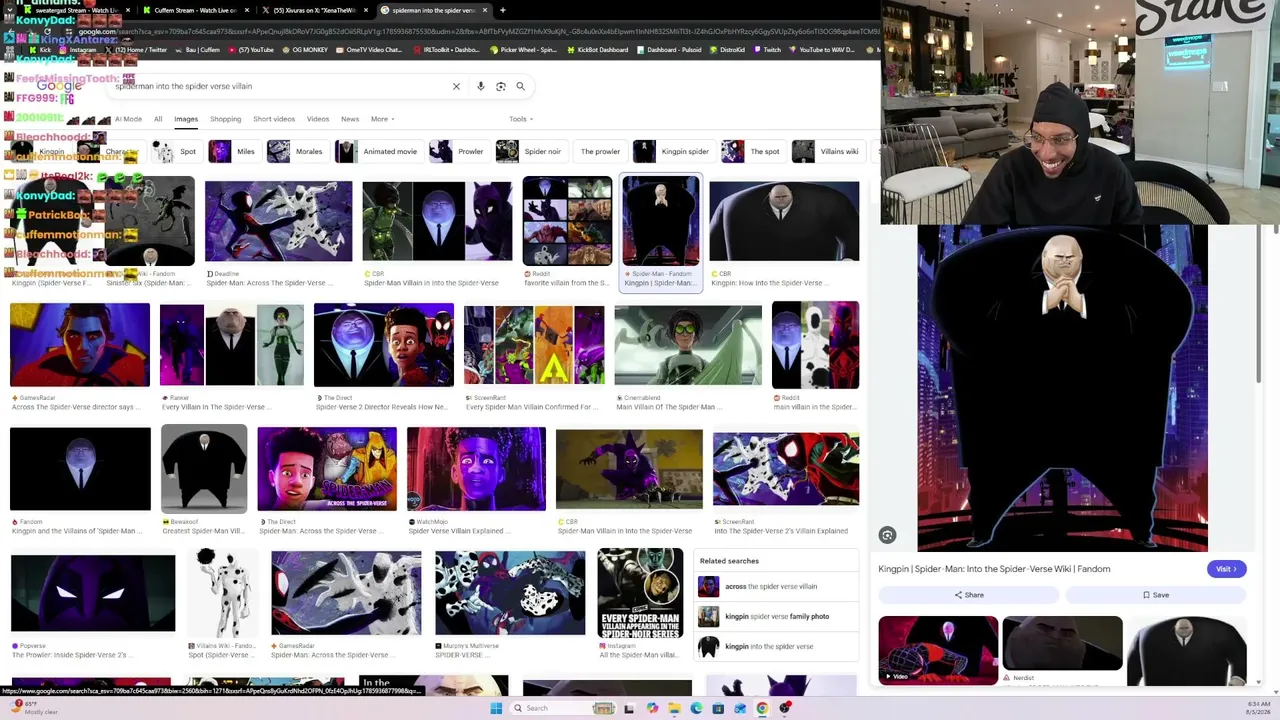
Task: Clear the search box with the X icon
Action: (x=456, y=86)
